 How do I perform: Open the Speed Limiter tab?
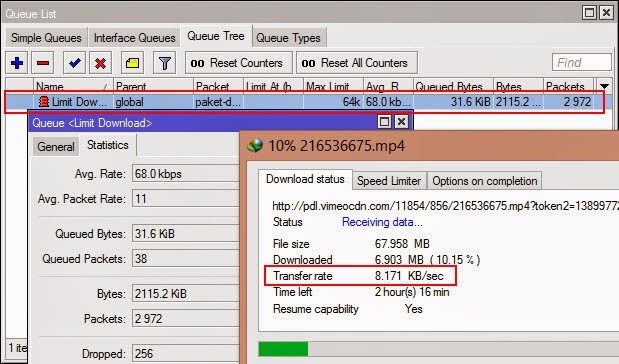pyautogui.click(x=389, y=181)
